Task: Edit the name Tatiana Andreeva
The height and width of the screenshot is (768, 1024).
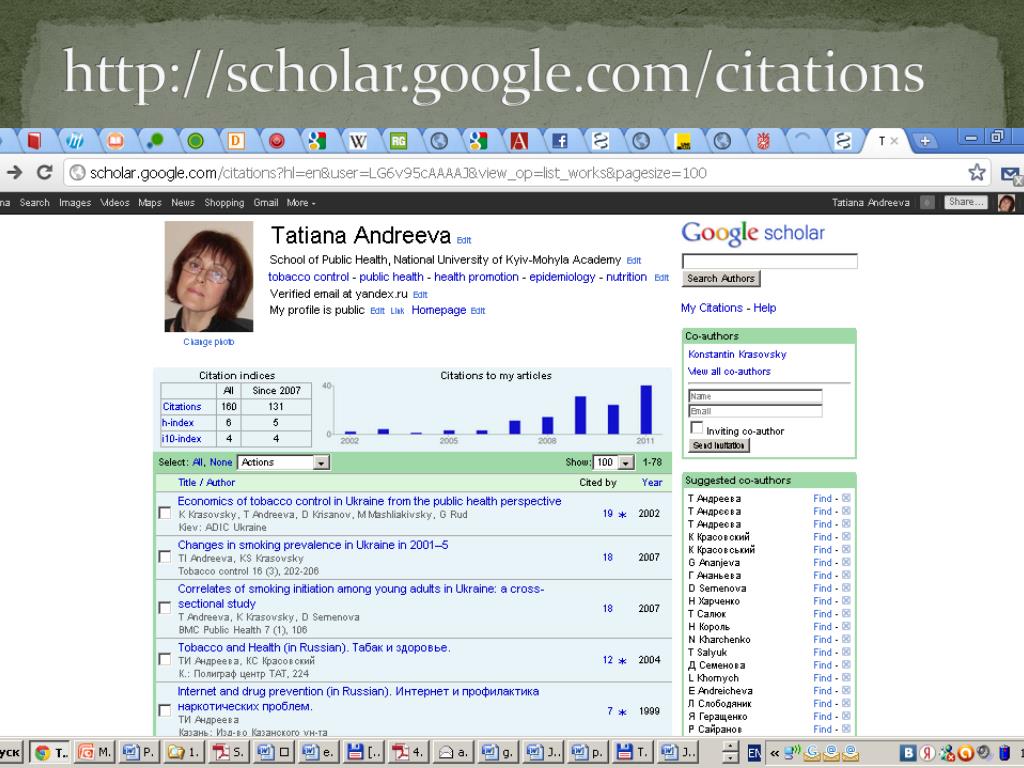Action: (x=464, y=240)
